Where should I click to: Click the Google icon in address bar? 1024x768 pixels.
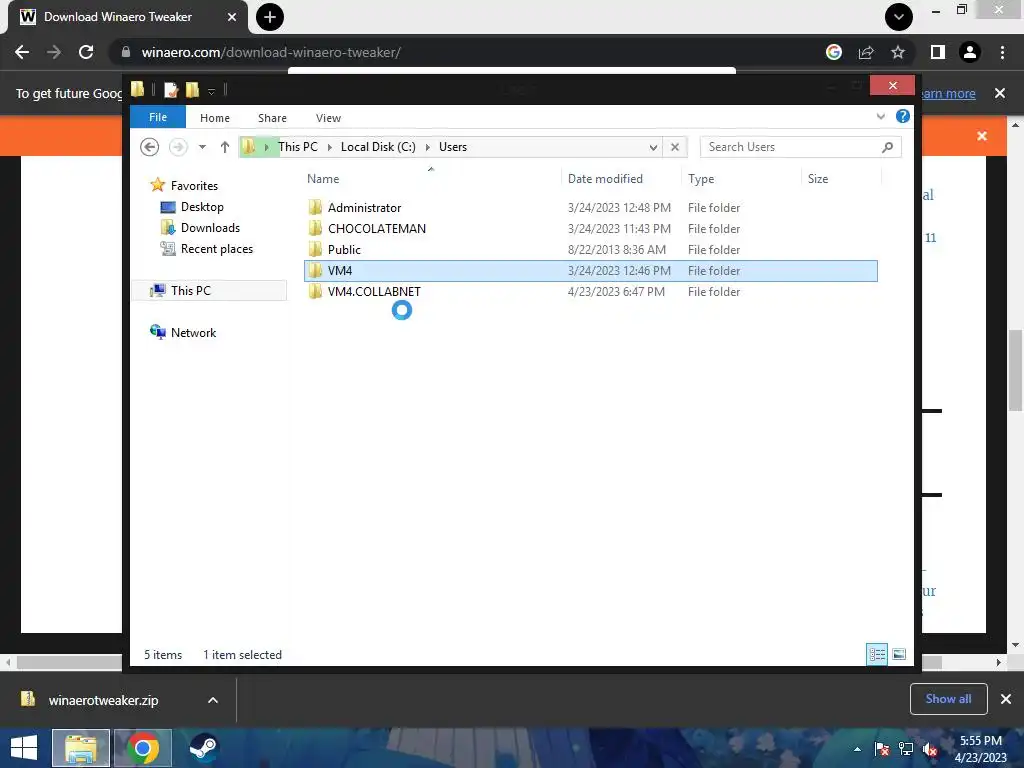[834, 52]
